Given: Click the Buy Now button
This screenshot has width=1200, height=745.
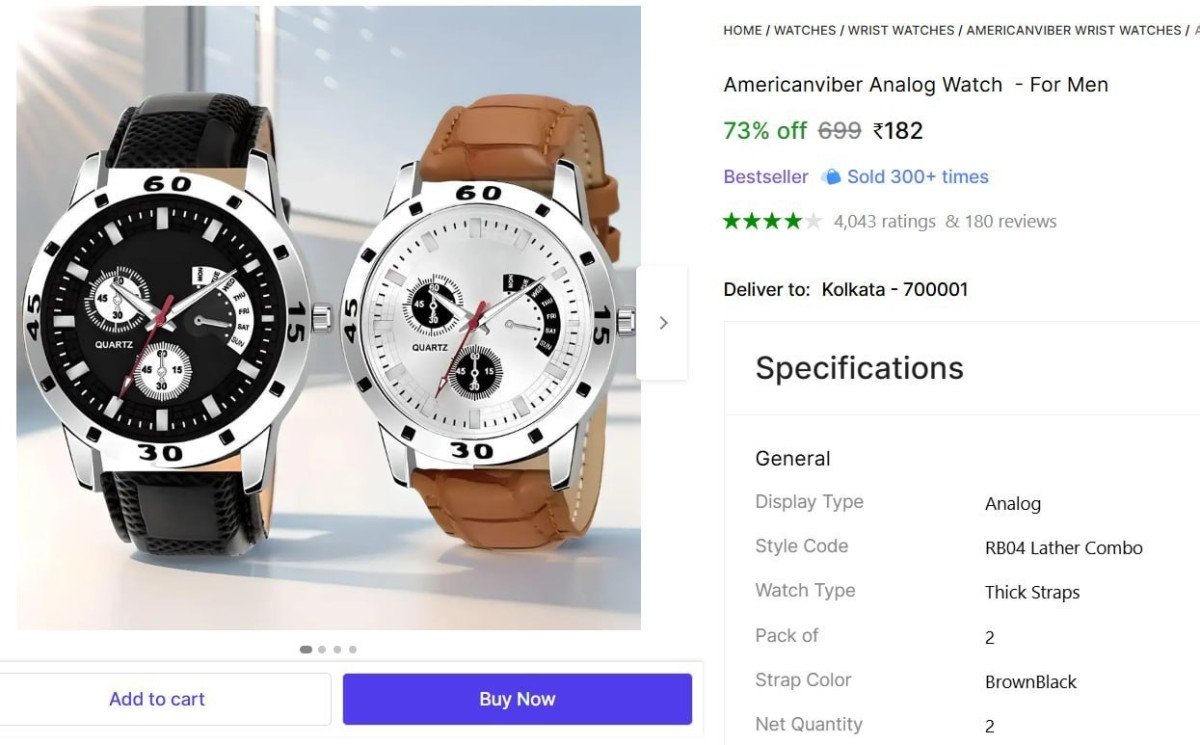Looking at the screenshot, I should (517, 698).
